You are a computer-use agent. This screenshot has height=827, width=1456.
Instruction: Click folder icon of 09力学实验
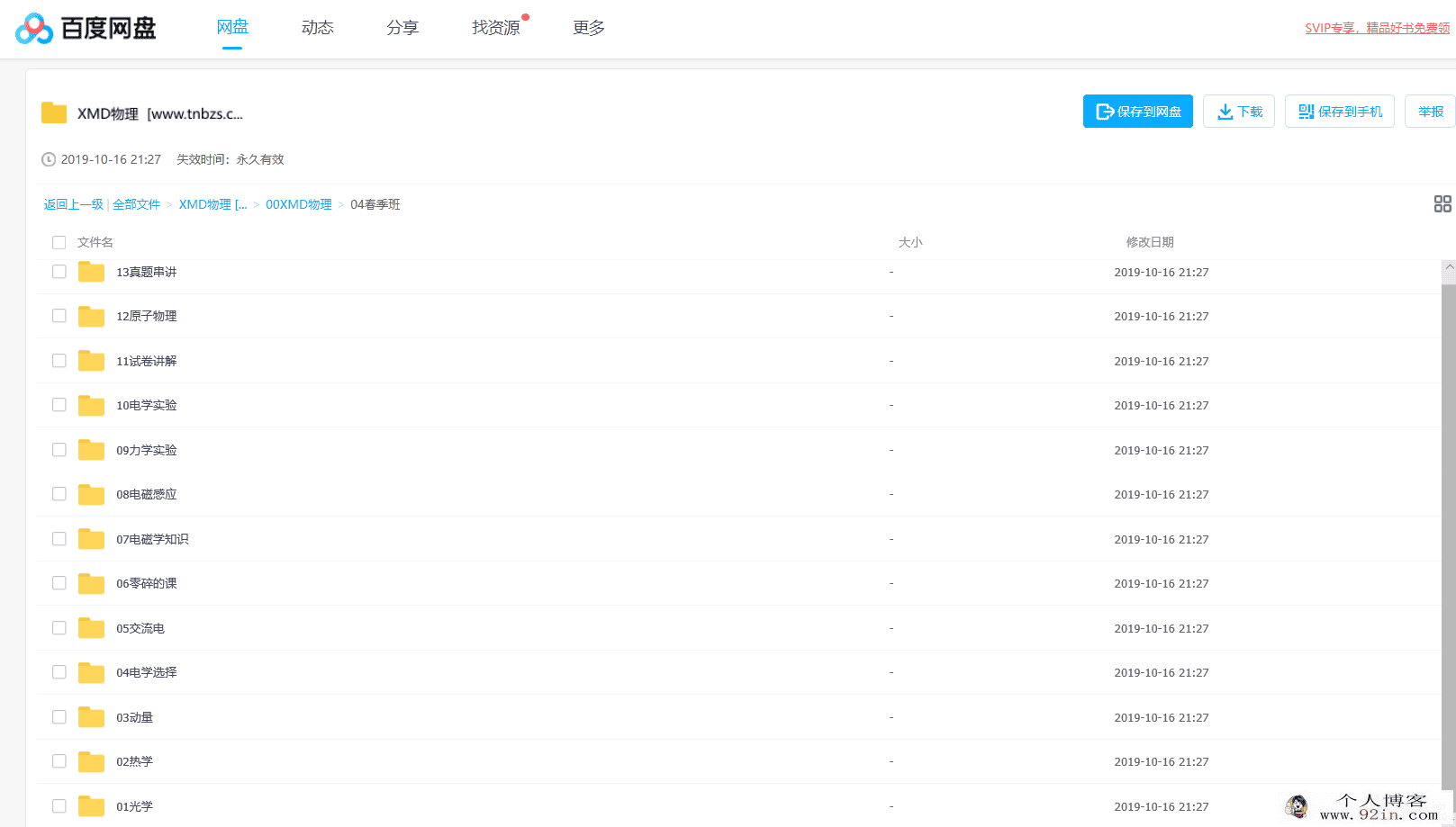pos(91,450)
